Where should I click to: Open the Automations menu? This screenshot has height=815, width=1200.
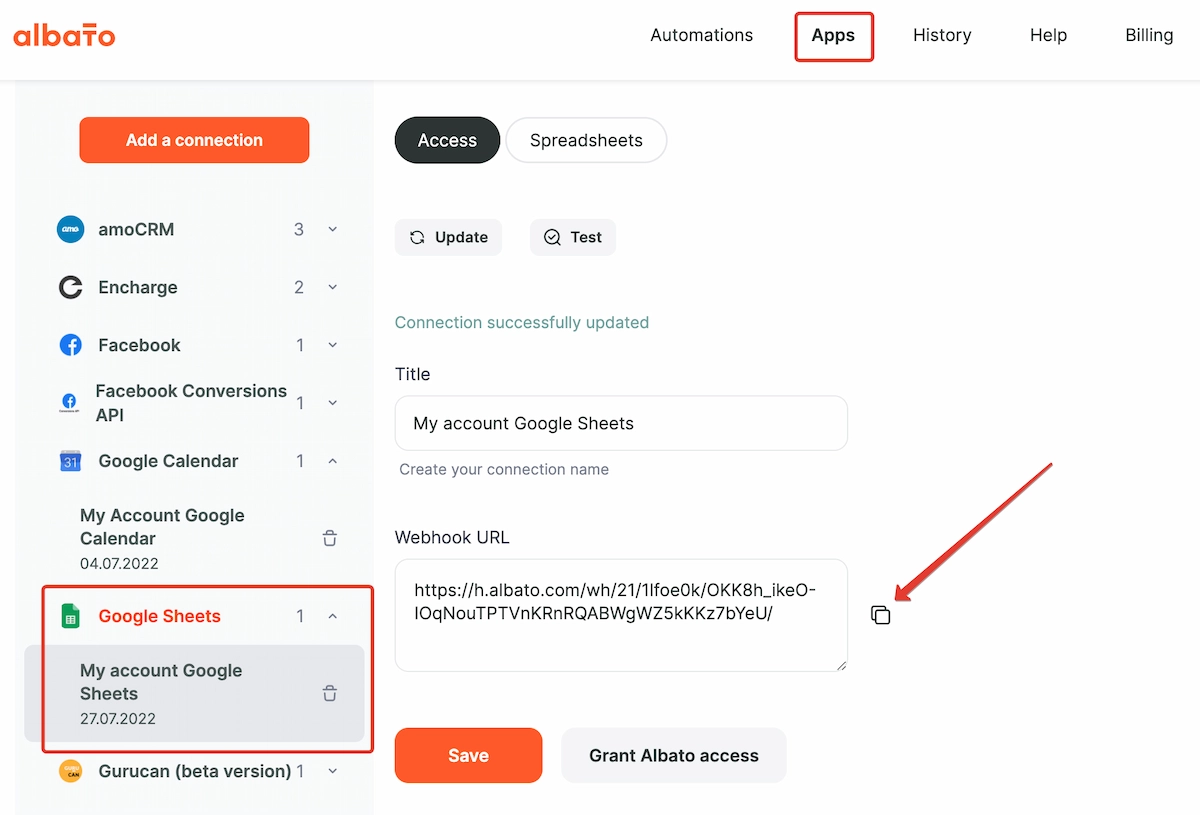[x=701, y=35]
